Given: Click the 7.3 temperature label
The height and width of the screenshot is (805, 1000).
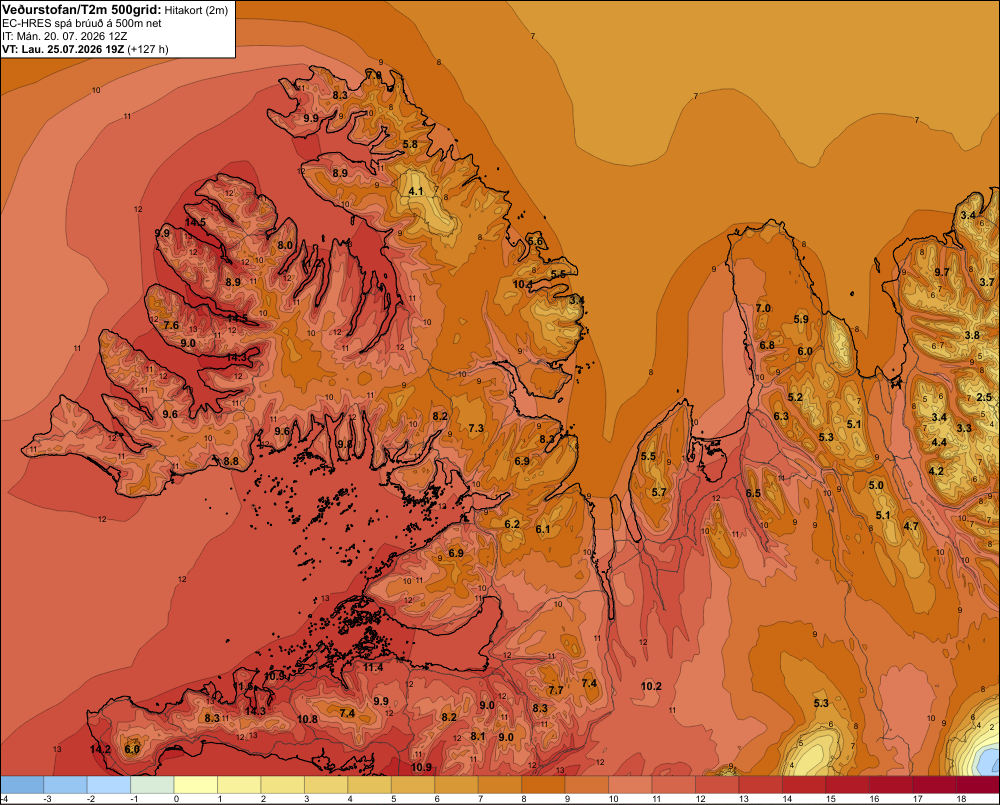Looking at the screenshot, I should tap(476, 428).
